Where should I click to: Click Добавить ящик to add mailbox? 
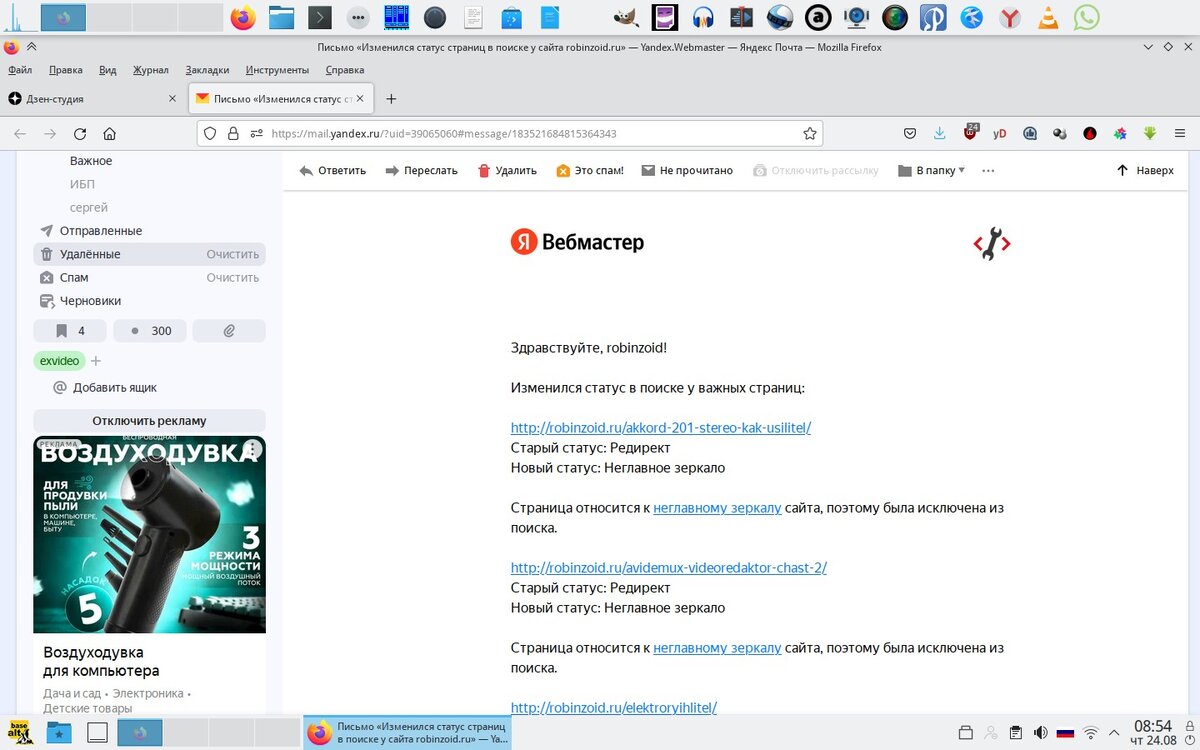tap(105, 387)
